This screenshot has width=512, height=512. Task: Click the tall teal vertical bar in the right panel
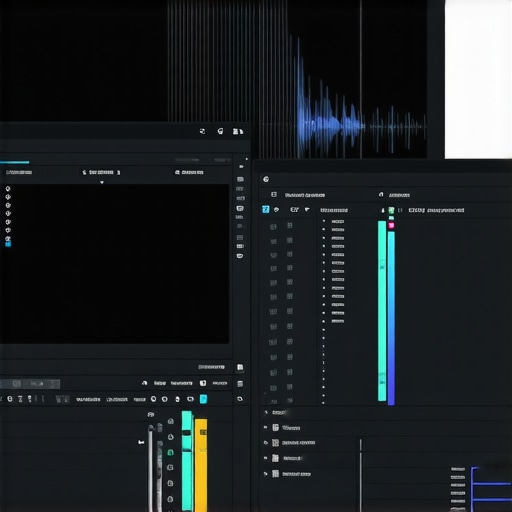click(x=382, y=311)
